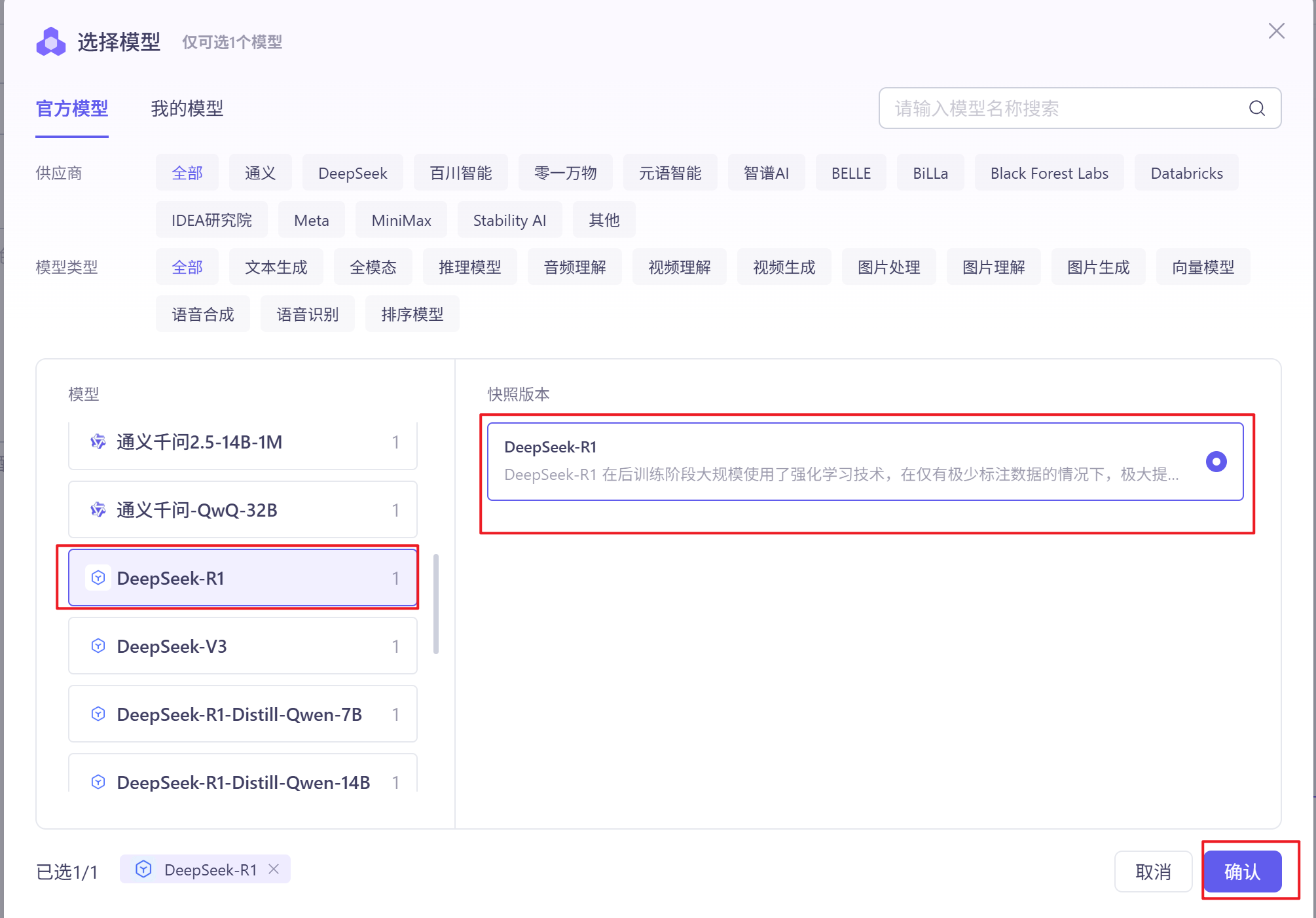Filter model type by 推理模型
The image size is (1316, 918).
[469, 267]
